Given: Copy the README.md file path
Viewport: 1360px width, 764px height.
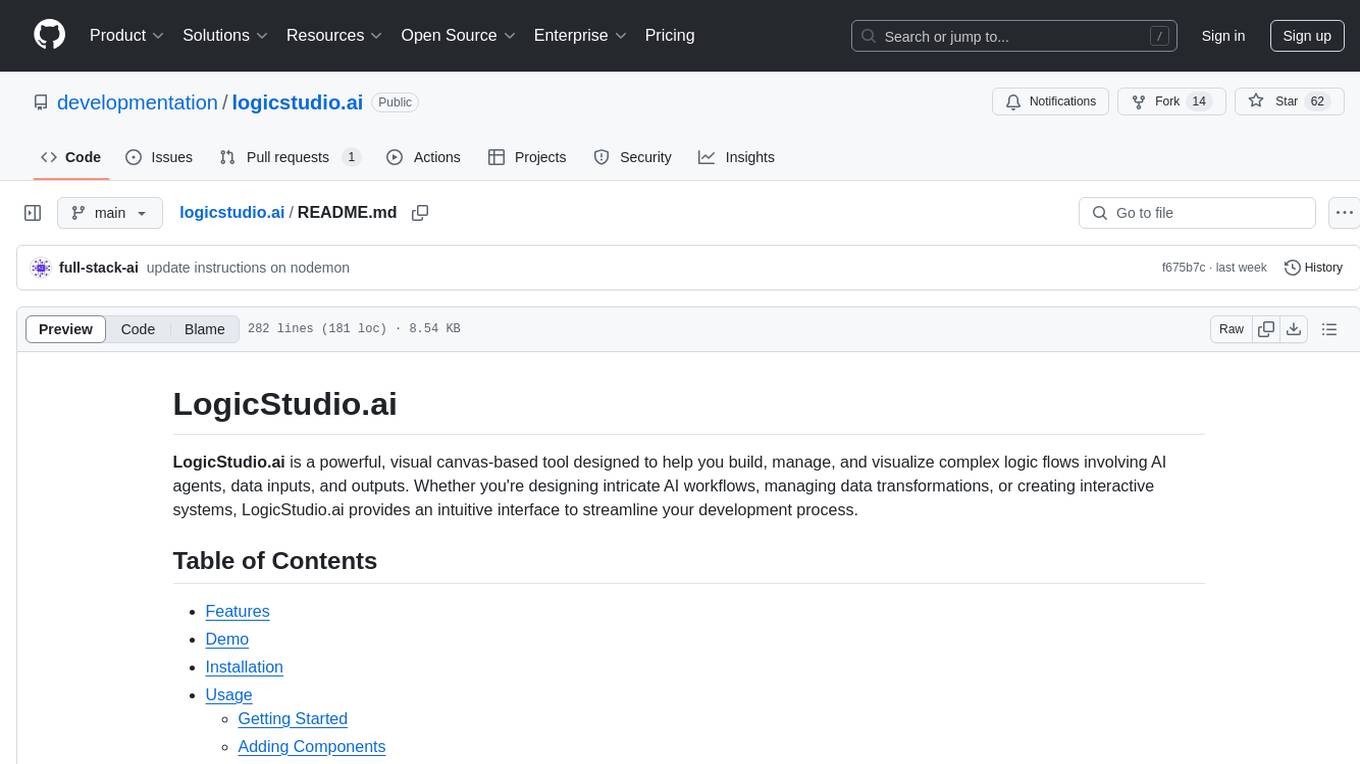Looking at the screenshot, I should click(420, 212).
